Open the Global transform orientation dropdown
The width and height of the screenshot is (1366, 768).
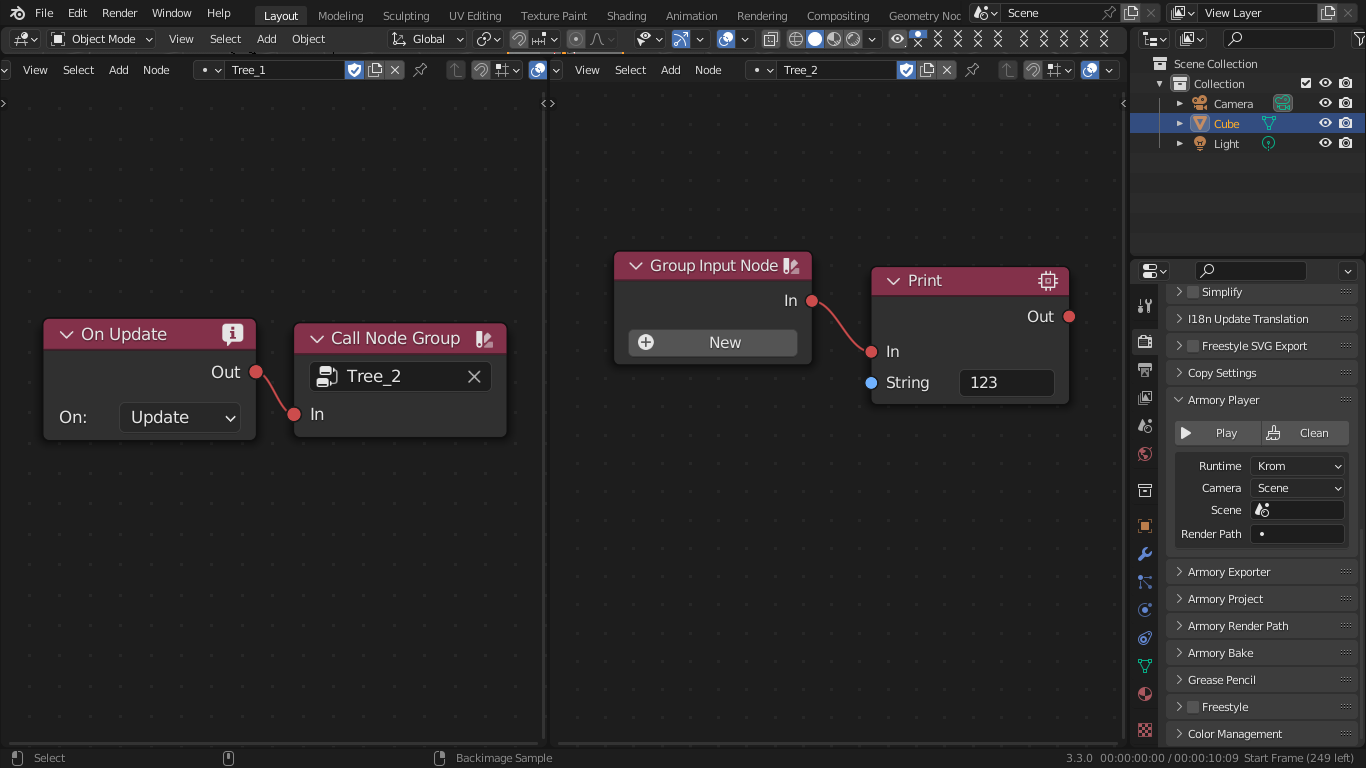tap(427, 39)
